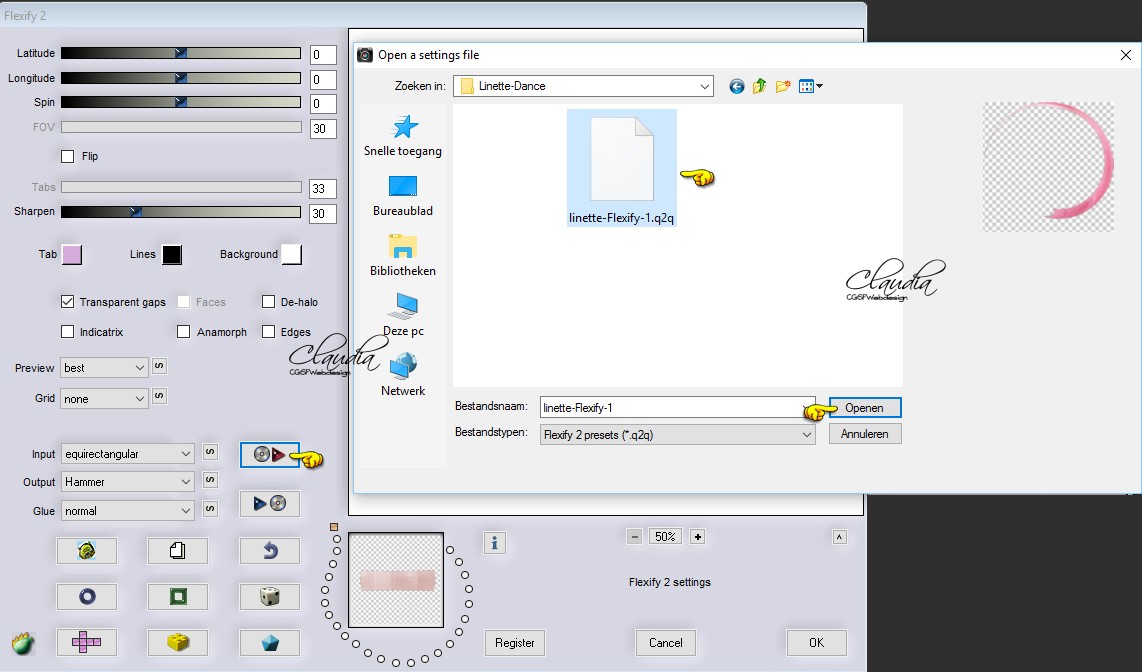Screen dimensions: 1142x672
Task: Click the purple cross layout button
Action: 87,642
